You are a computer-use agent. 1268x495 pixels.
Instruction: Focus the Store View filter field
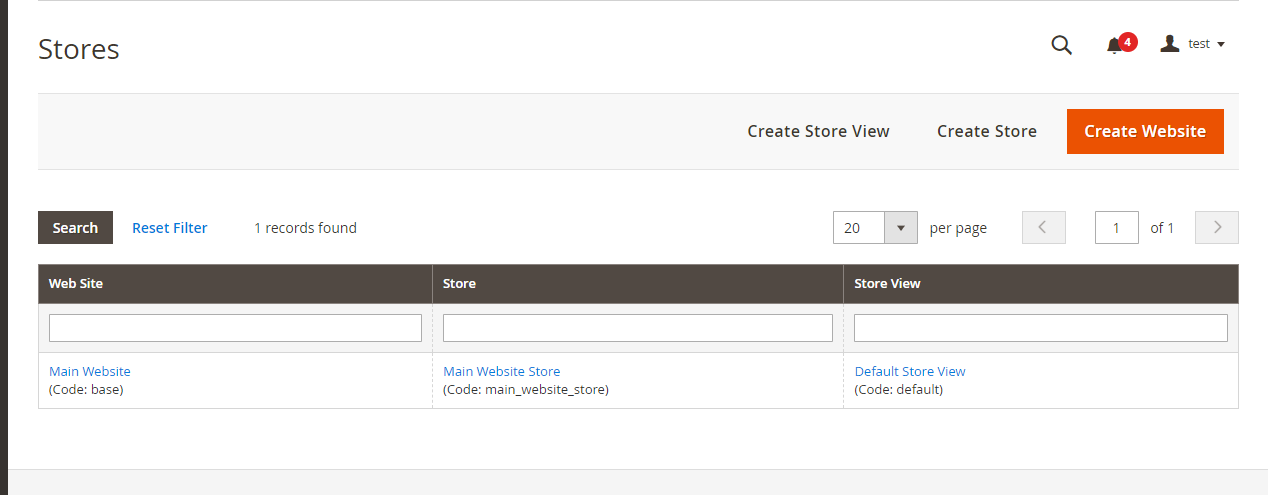coord(1041,328)
